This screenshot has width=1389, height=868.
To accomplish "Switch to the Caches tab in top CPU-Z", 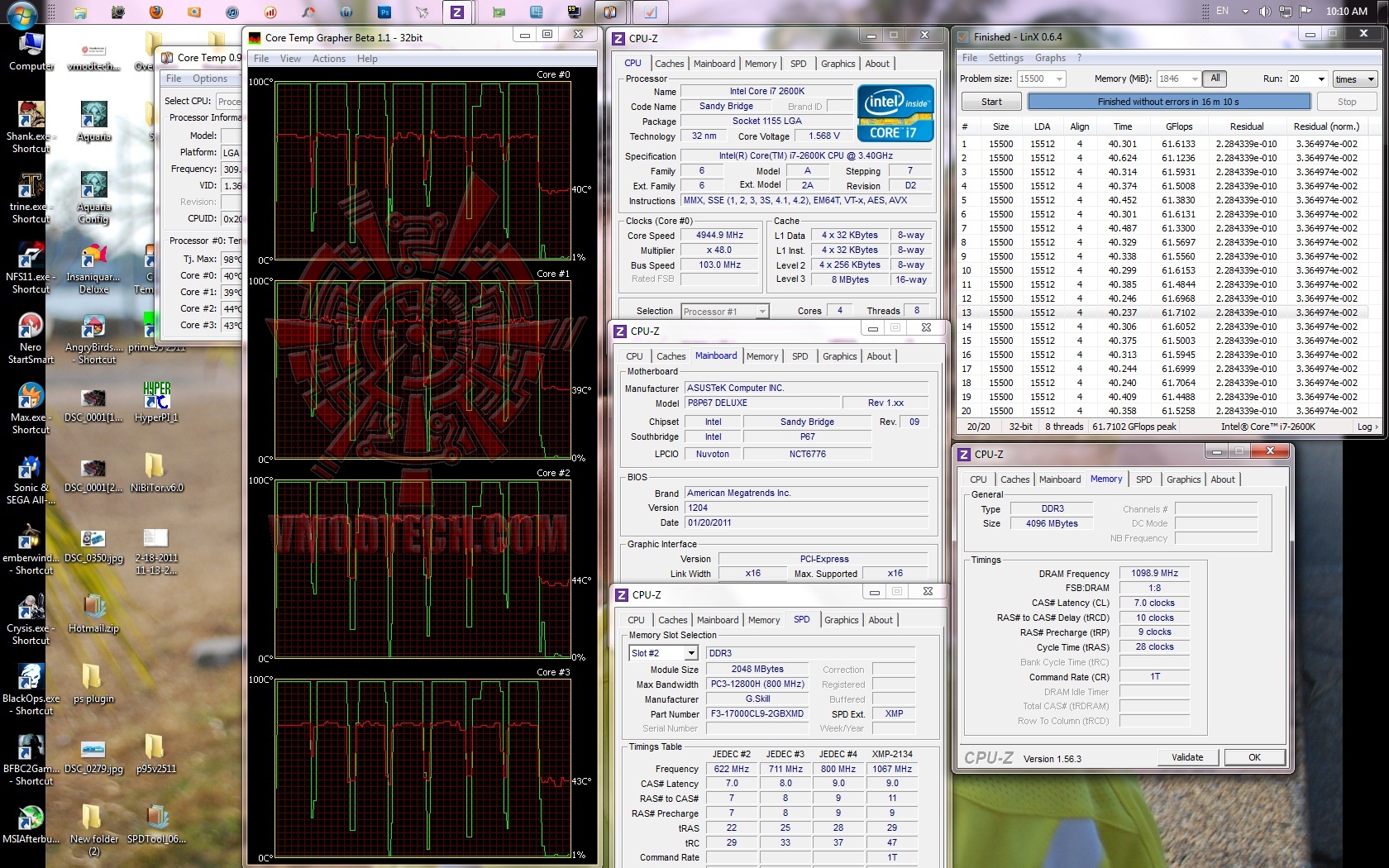I will tap(669, 64).
